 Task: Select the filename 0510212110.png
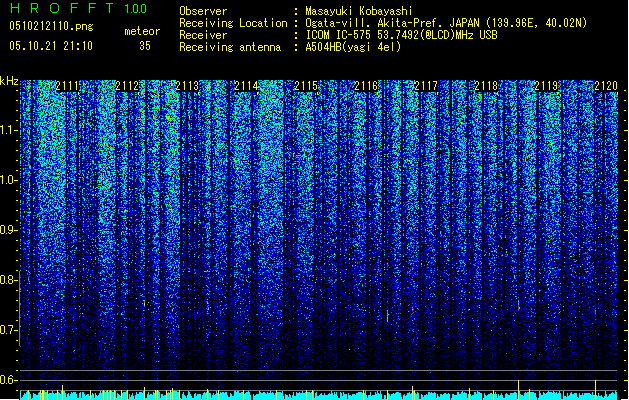(x=51, y=26)
